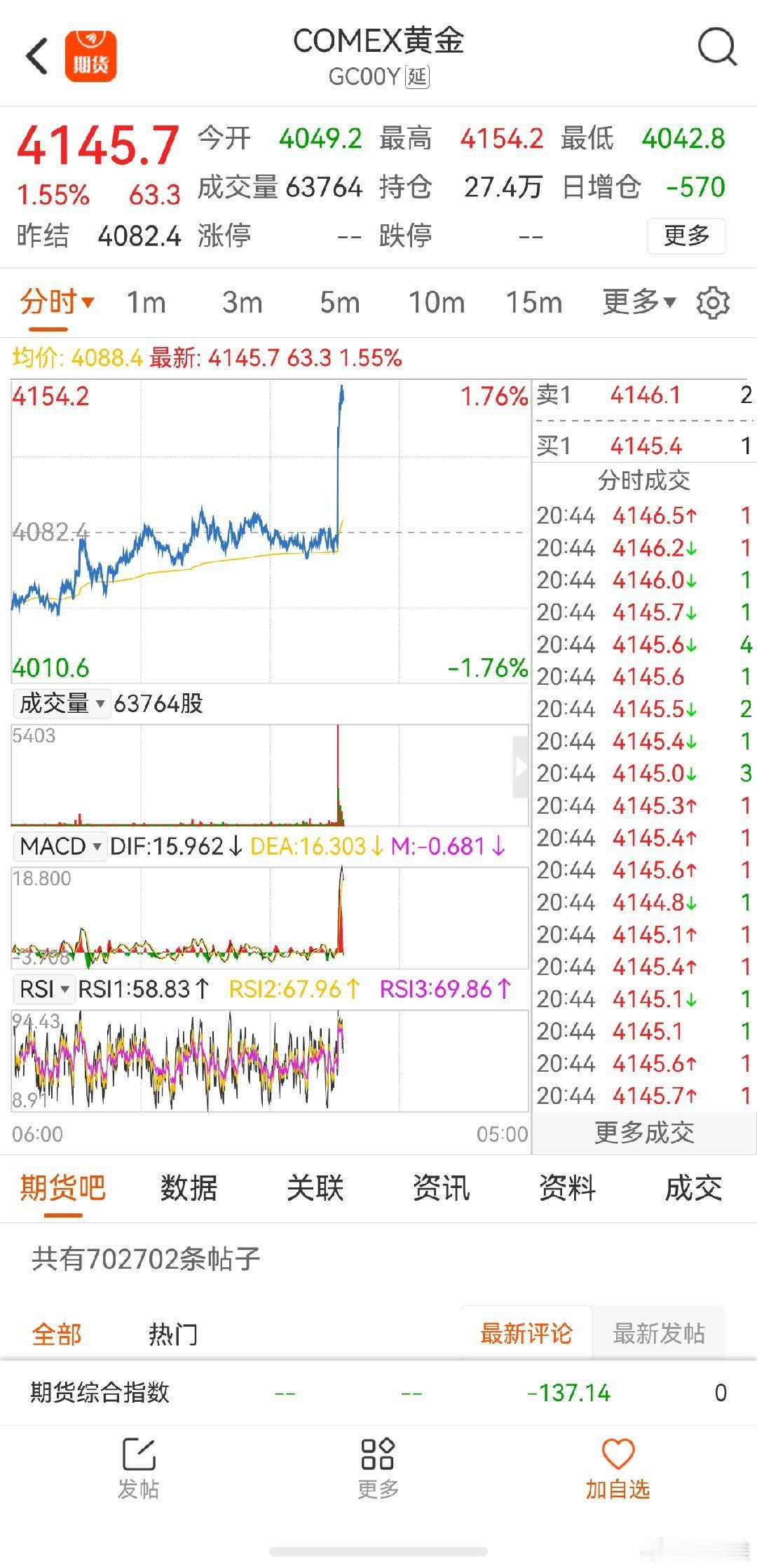Click the 更多 quote details button
Image resolution: width=757 pixels, height=1568 pixels.
tap(686, 236)
